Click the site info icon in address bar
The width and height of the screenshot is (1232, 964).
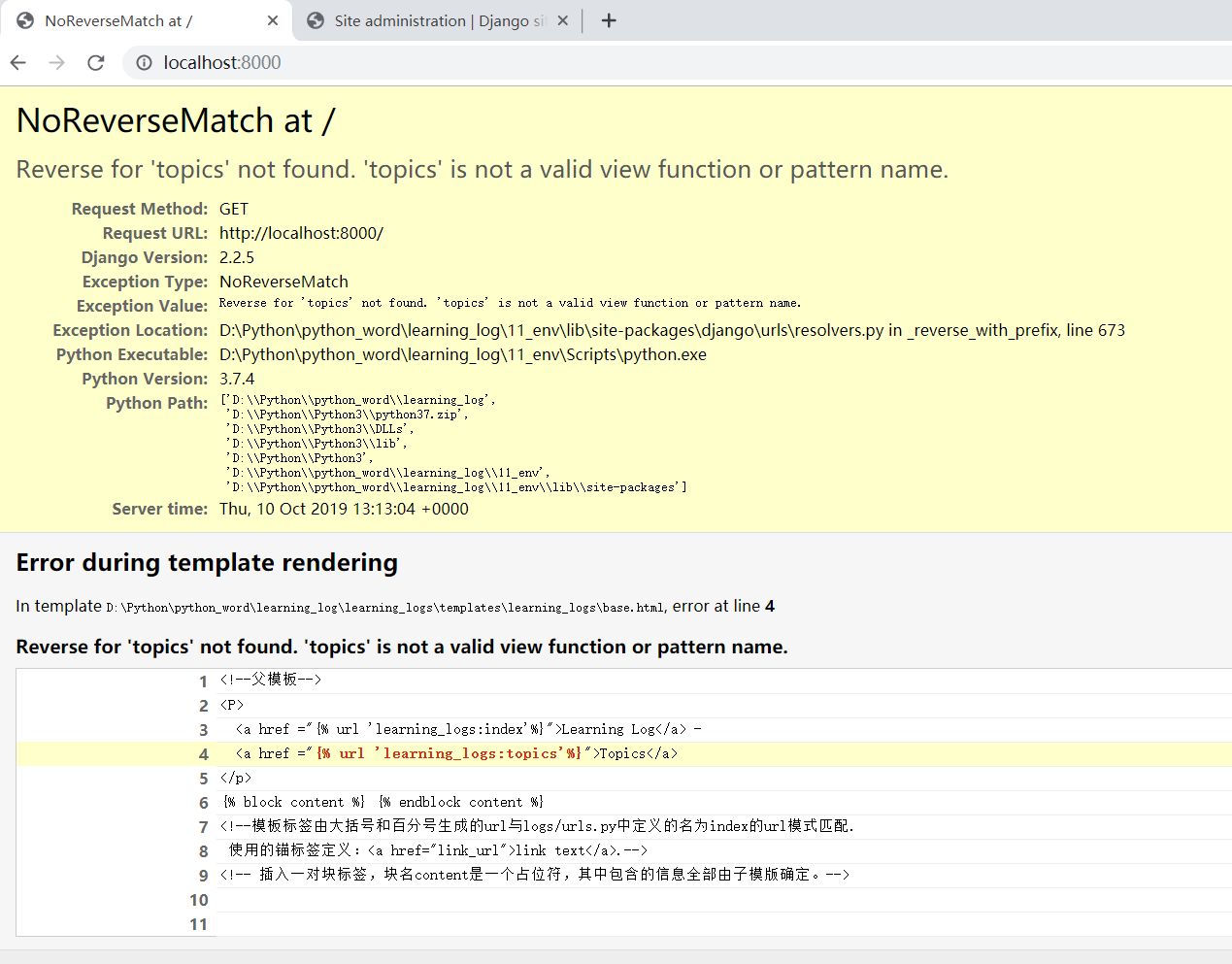tap(144, 62)
